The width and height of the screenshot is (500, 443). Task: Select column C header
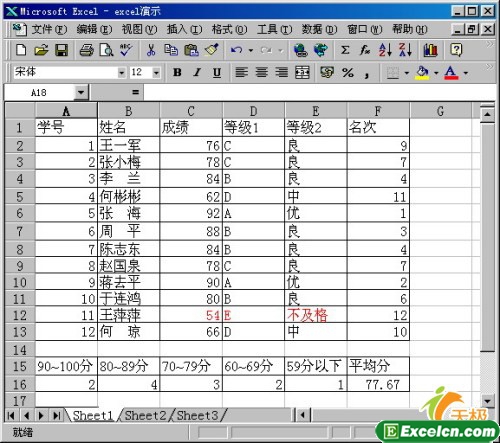click(x=191, y=111)
